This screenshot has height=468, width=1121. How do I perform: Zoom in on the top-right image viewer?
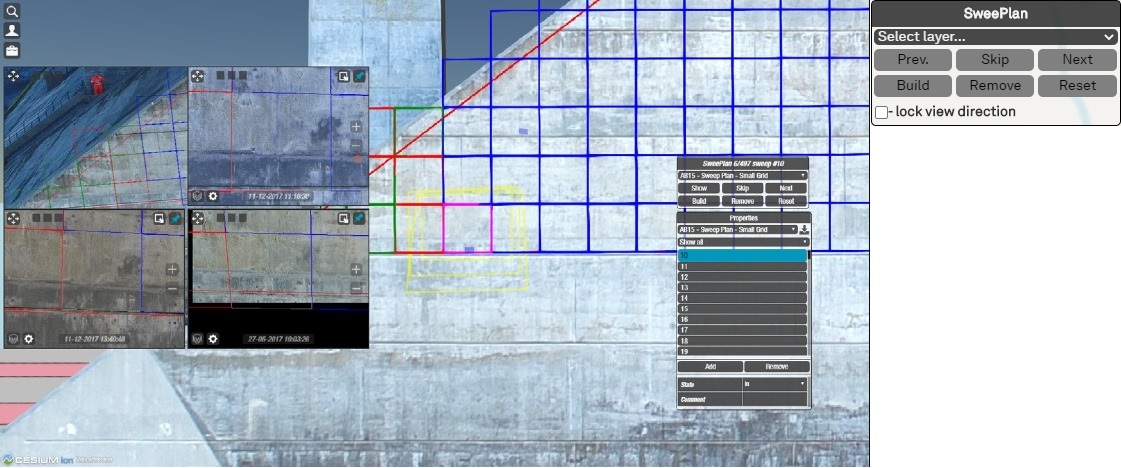click(x=357, y=127)
